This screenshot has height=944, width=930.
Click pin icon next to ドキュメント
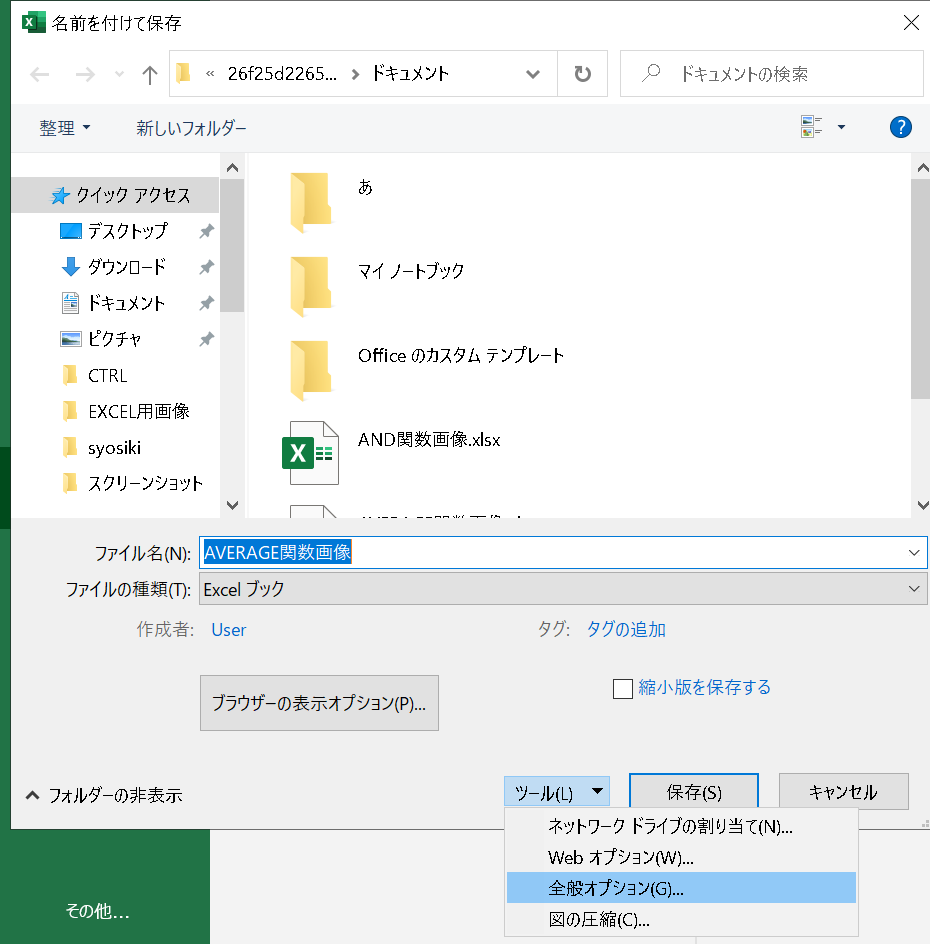tap(206, 303)
